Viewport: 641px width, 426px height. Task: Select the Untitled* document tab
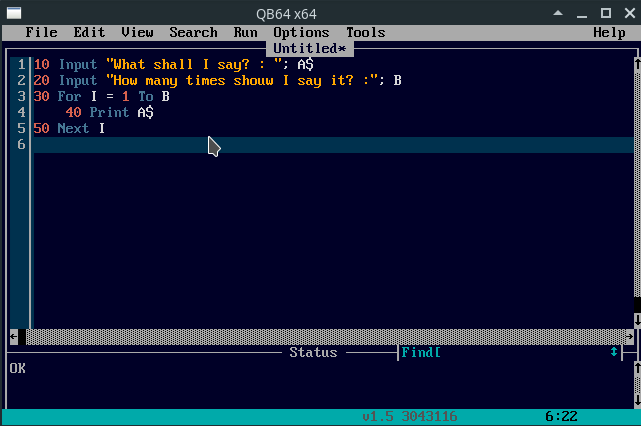(x=309, y=48)
